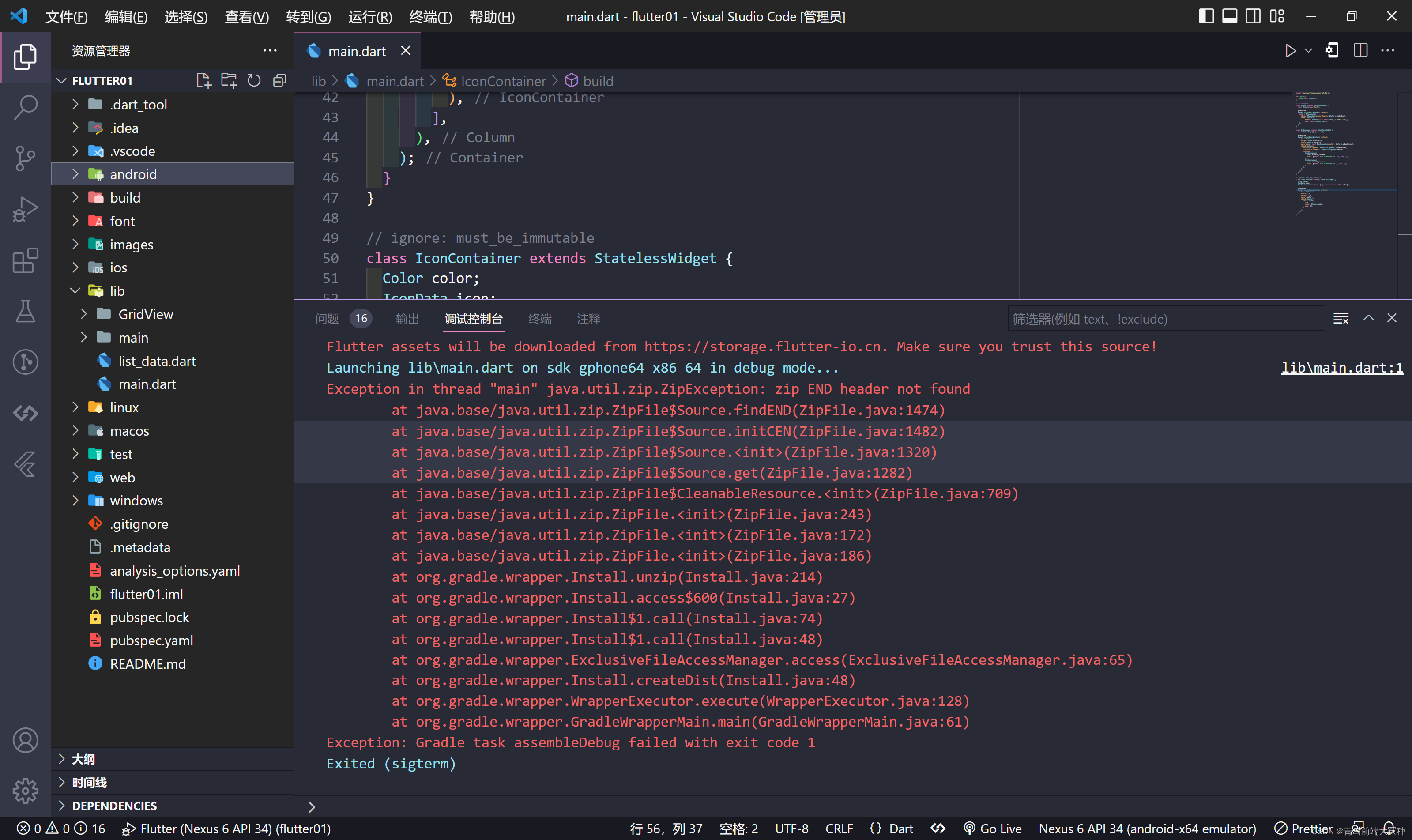This screenshot has height=840, width=1412.
Task: Click split editor right icon
Action: pyautogui.click(x=1360, y=50)
